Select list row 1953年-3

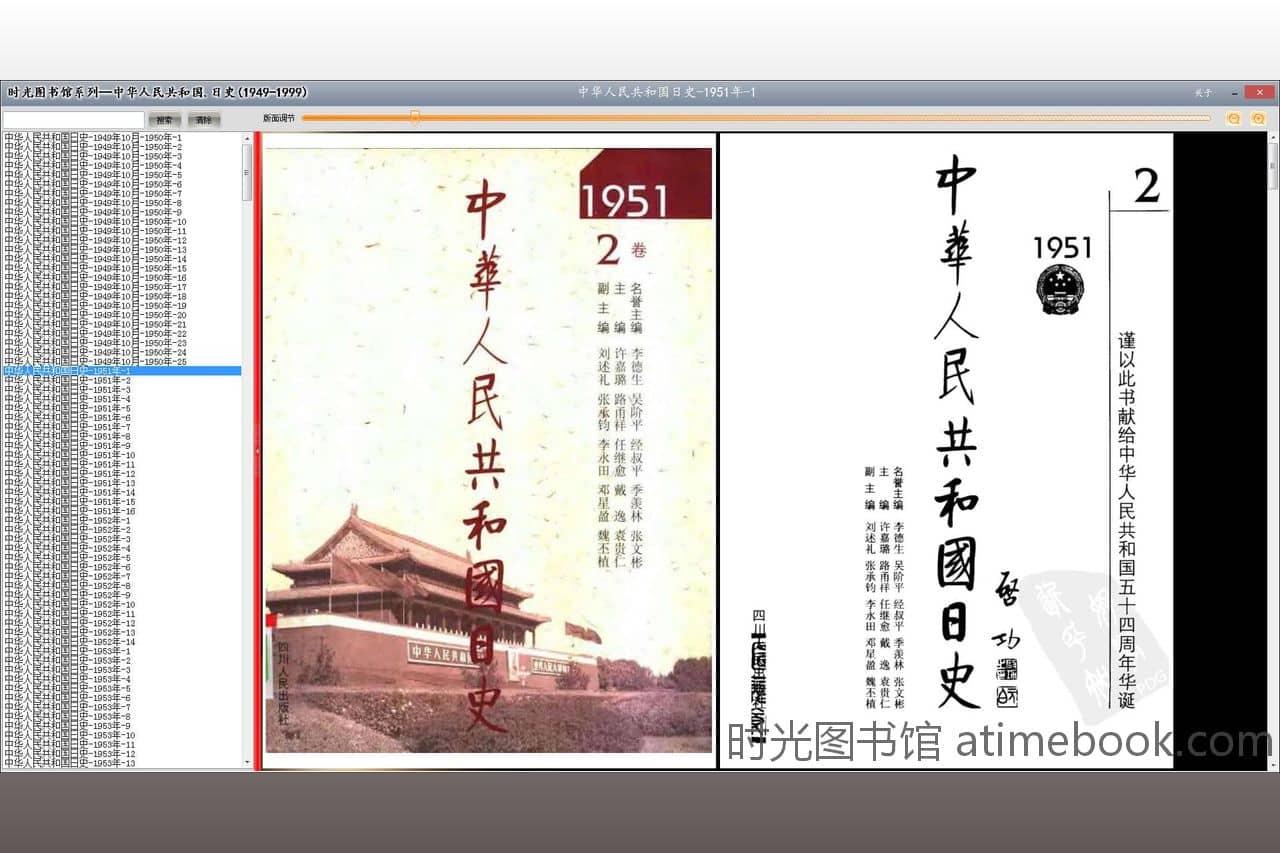(x=121, y=670)
